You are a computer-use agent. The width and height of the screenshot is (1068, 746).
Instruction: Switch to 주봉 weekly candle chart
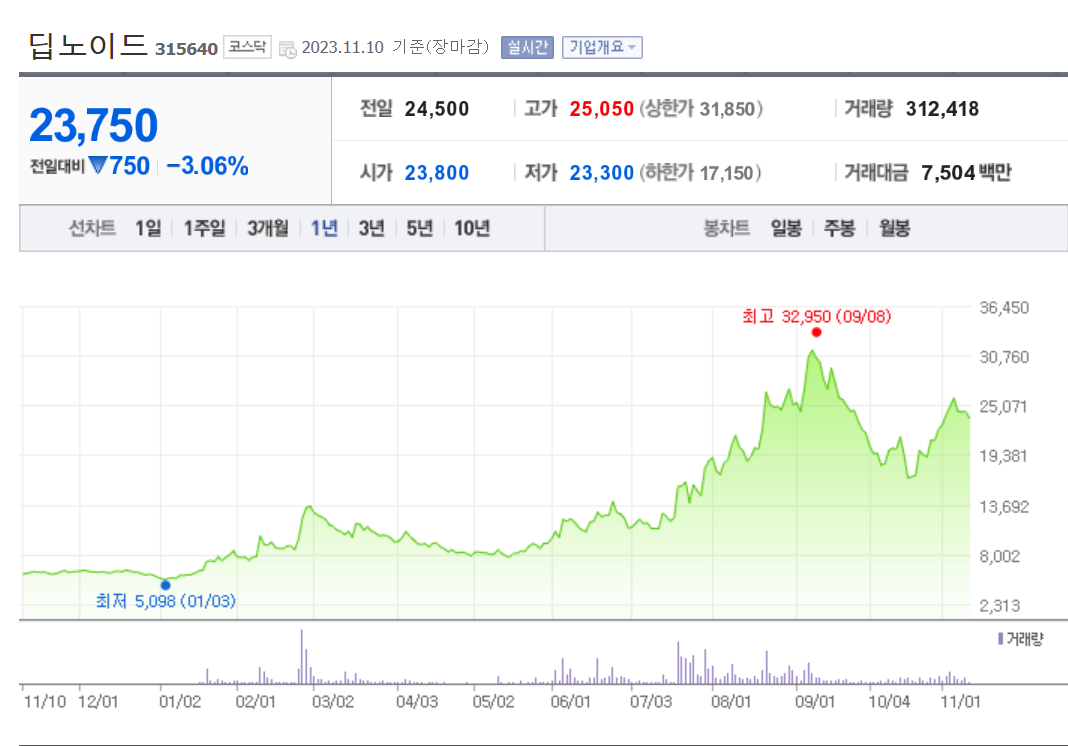click(839, 228)
